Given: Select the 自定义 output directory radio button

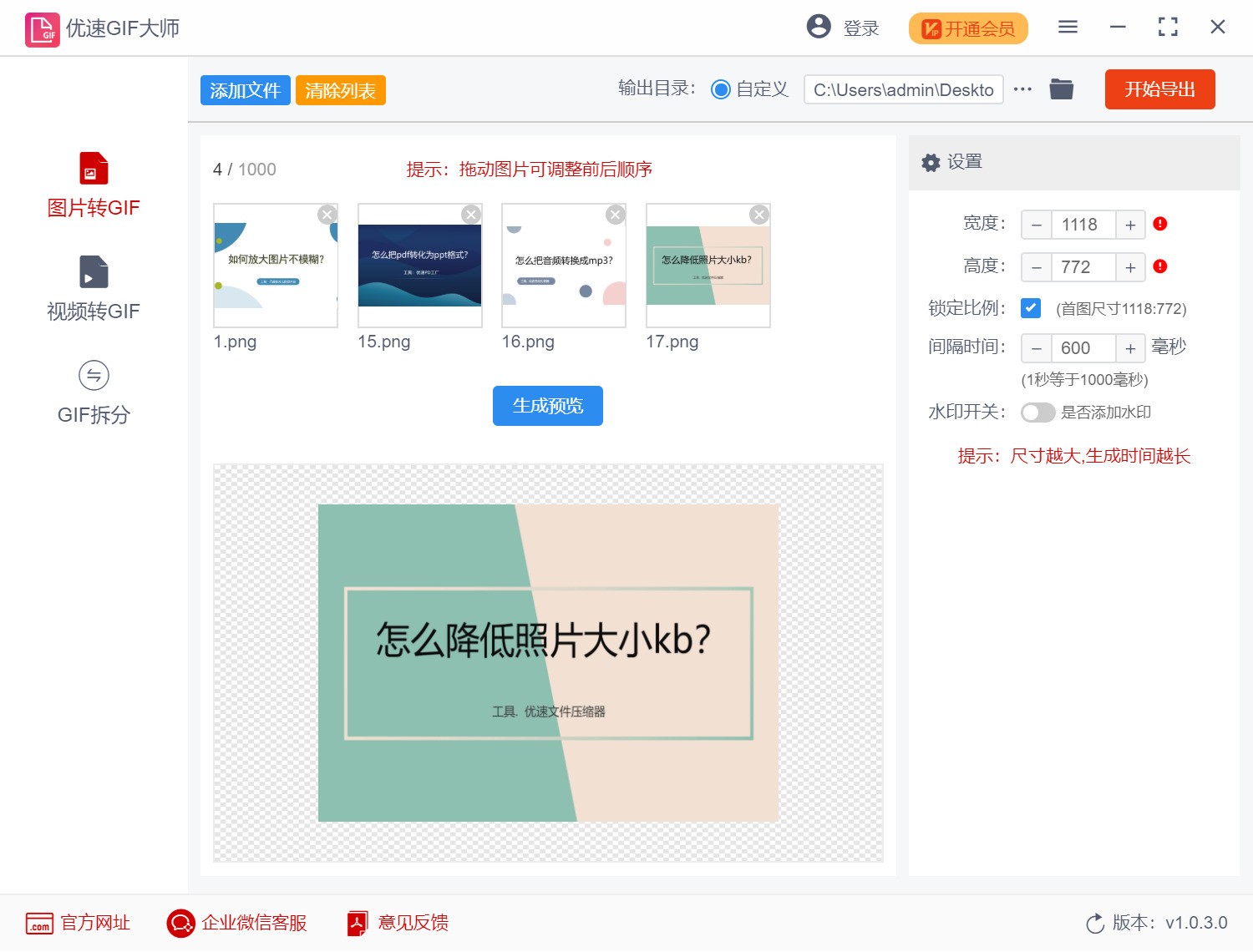Looking at the screenshot, I should click(x=720, y=89).
